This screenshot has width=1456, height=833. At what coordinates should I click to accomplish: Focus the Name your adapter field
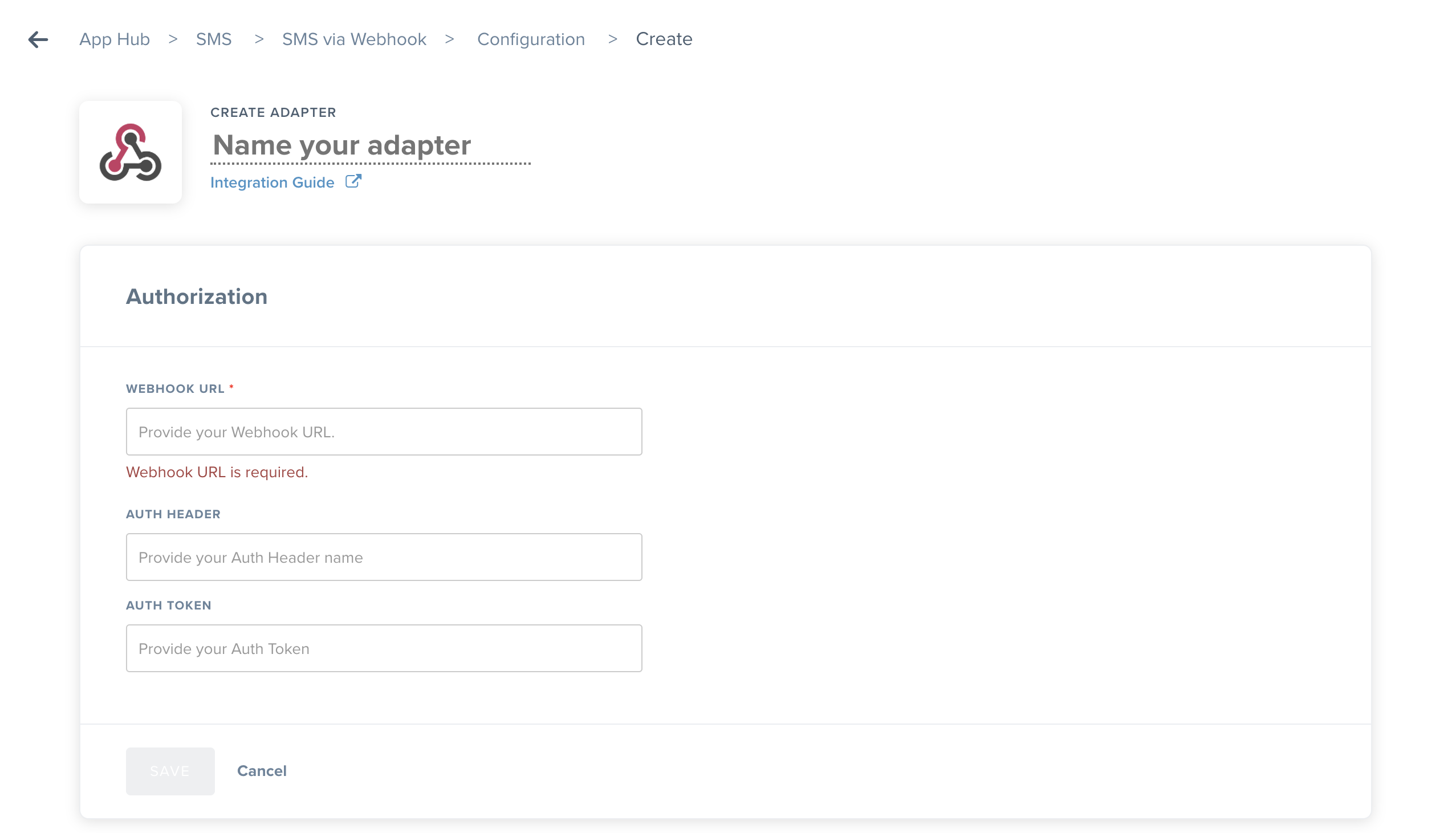tap(371, 145)
